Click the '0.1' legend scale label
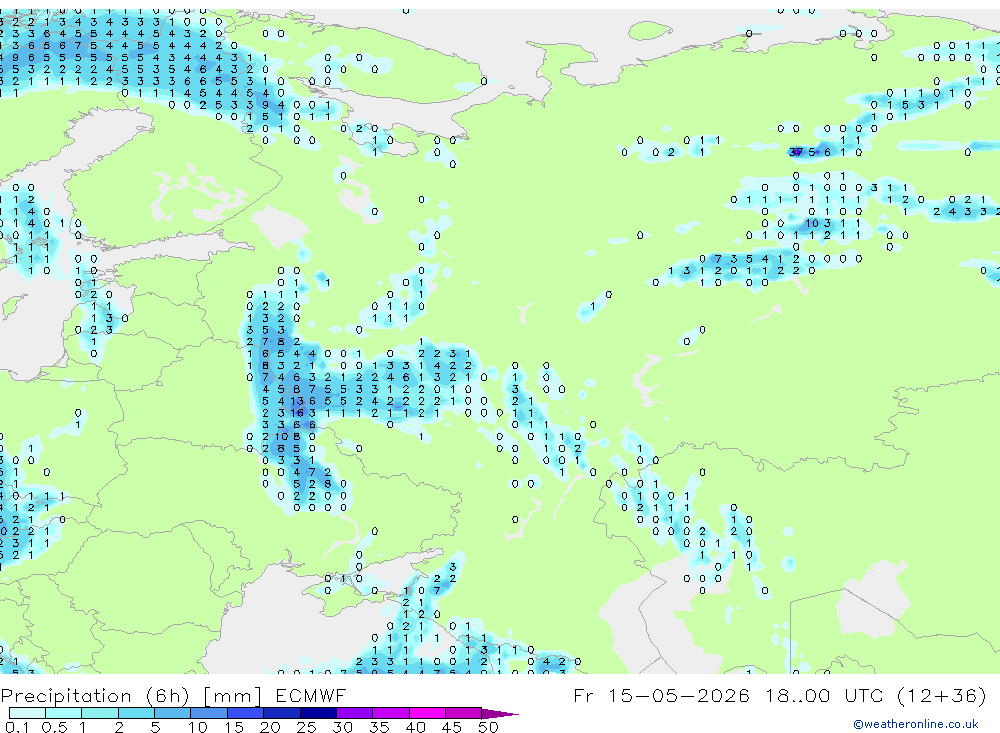Viewport: 1000px width, 733px height. [x=17, y=727]
